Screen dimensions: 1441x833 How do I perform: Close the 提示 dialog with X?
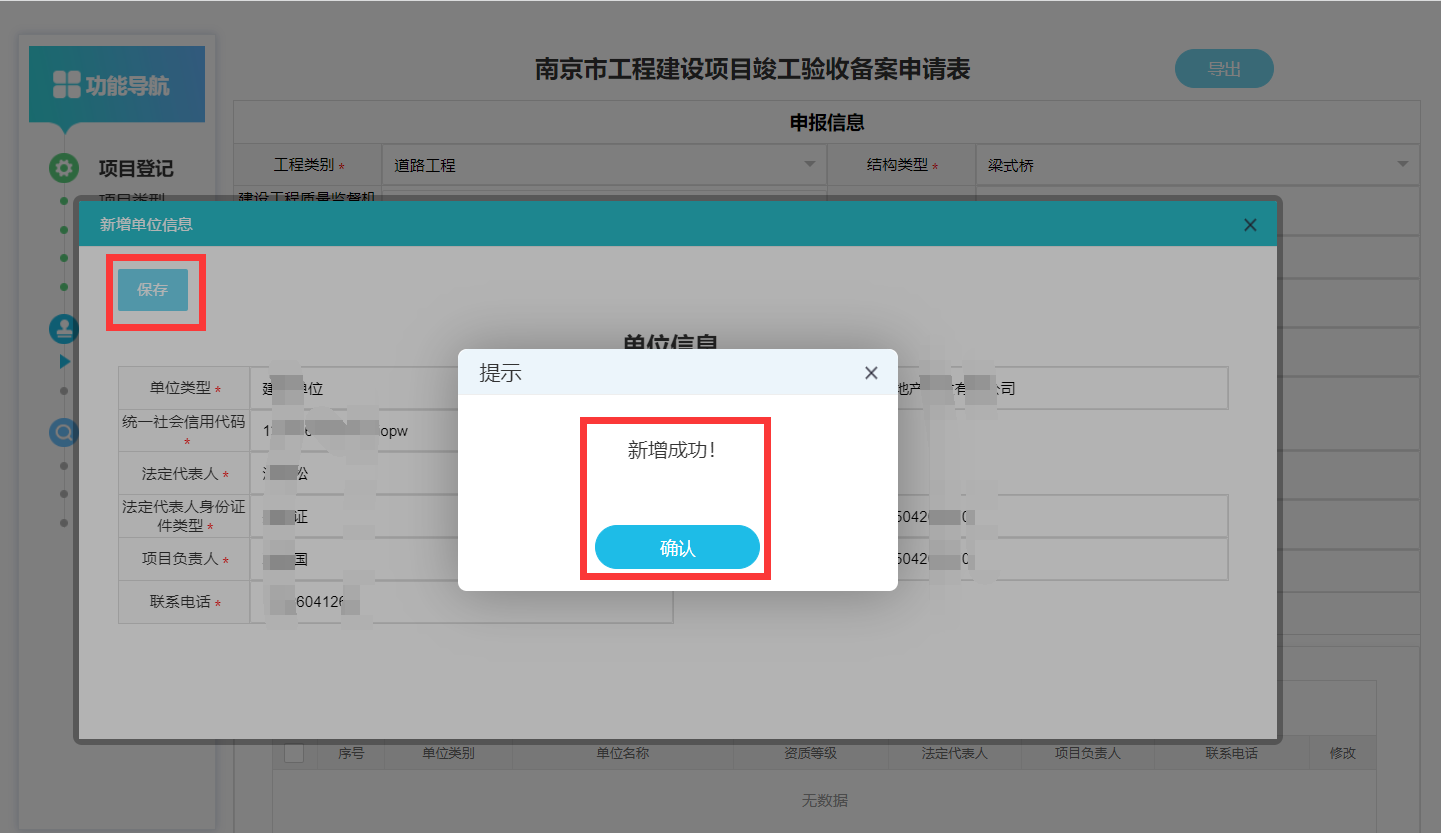click(871, 373)
